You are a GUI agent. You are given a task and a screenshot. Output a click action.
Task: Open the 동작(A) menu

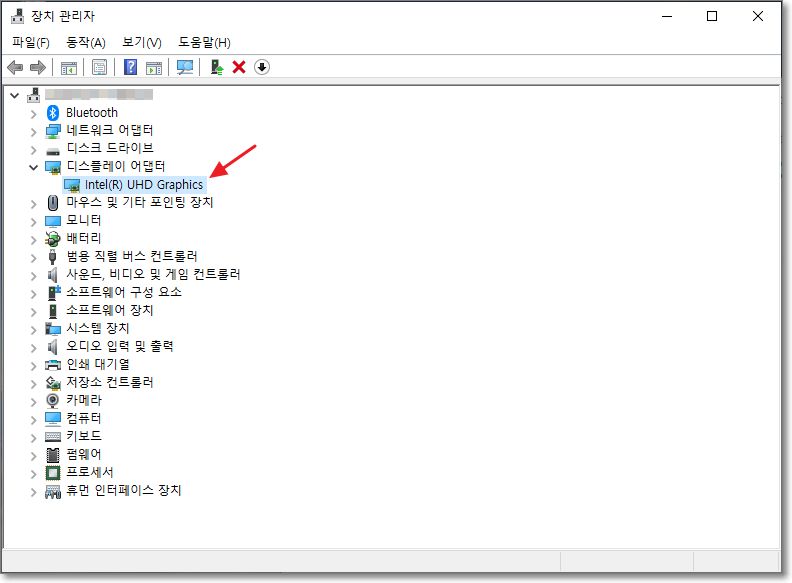86,42
